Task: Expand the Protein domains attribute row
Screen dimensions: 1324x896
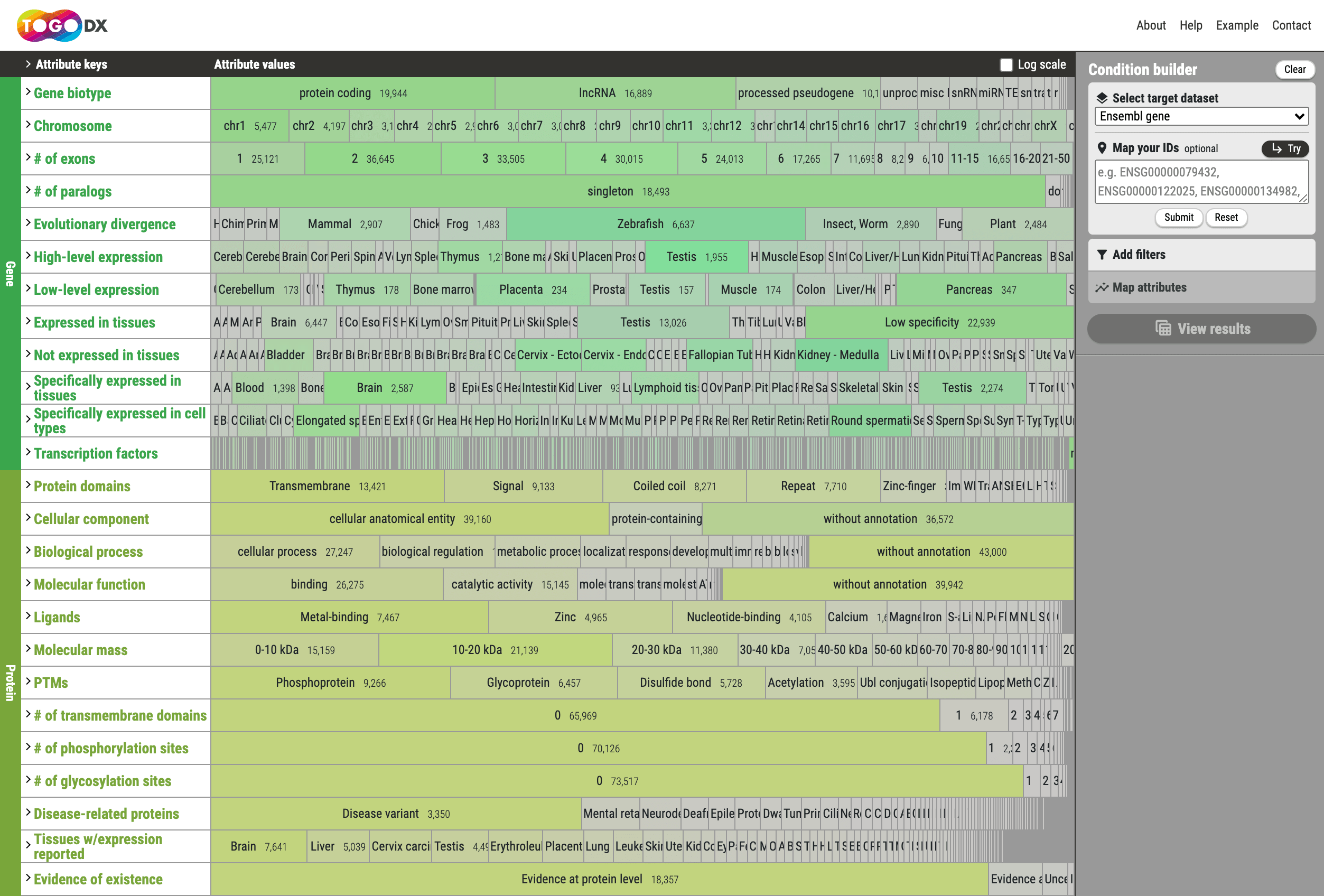Action: click(x=28, y=486)
